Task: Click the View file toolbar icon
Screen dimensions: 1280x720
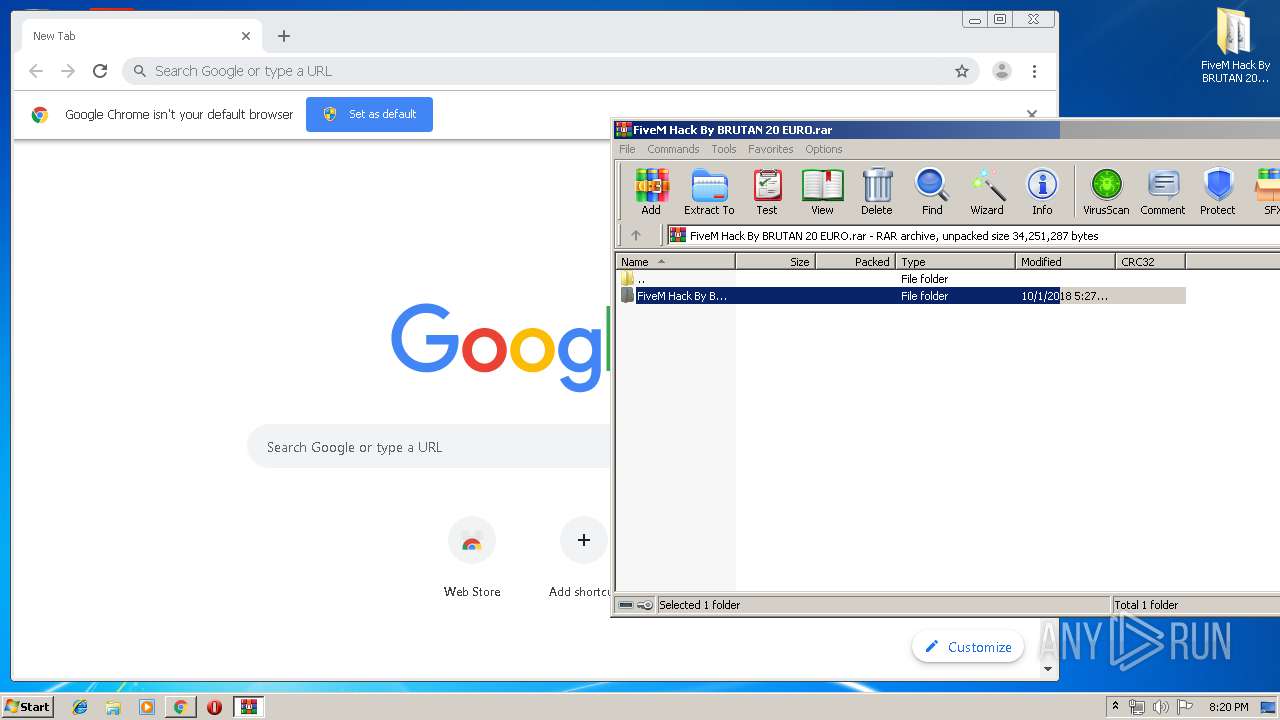Action: click(x=822, y=191)
